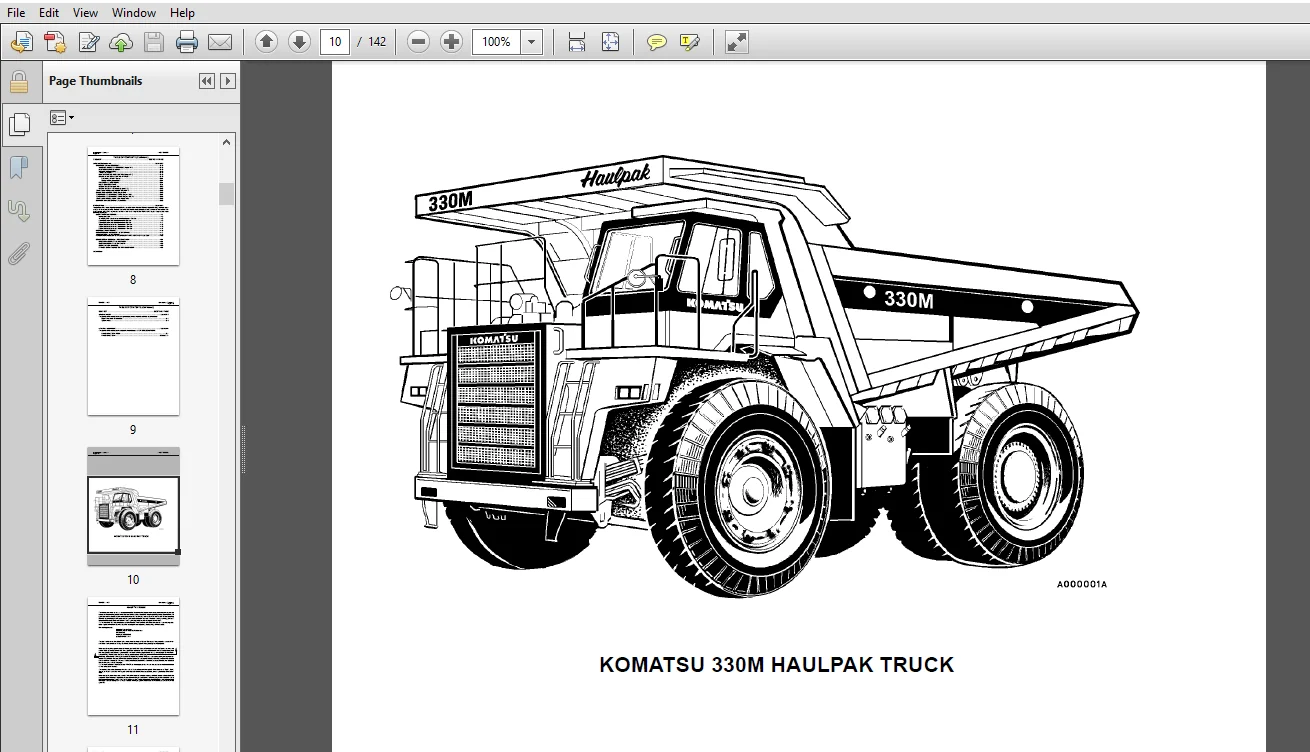This screenshot has width=1310, height=752.
Task: Click the Highlight text tool icon
Action: click(x=690, y=42)
